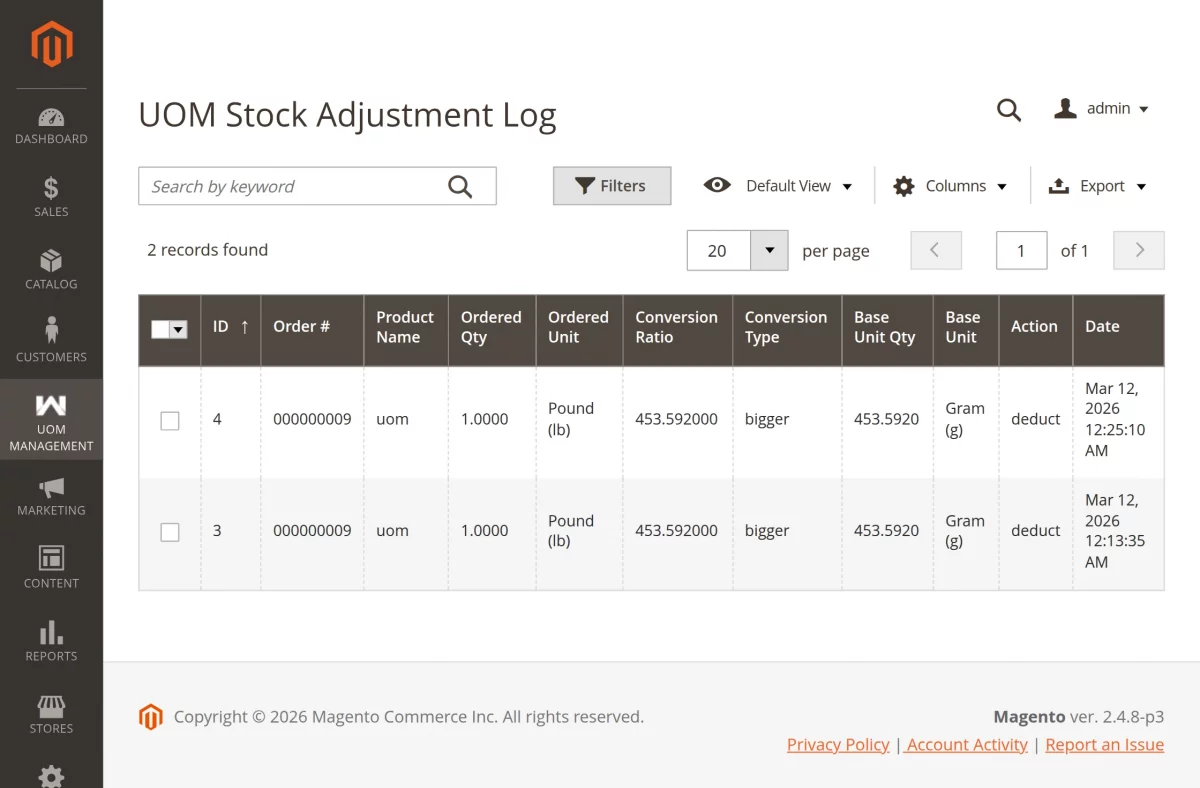The width and height of the screenshot is (1200, 788).
Task: Check the row checkbox for log ID 4
Action: point(169,420)
